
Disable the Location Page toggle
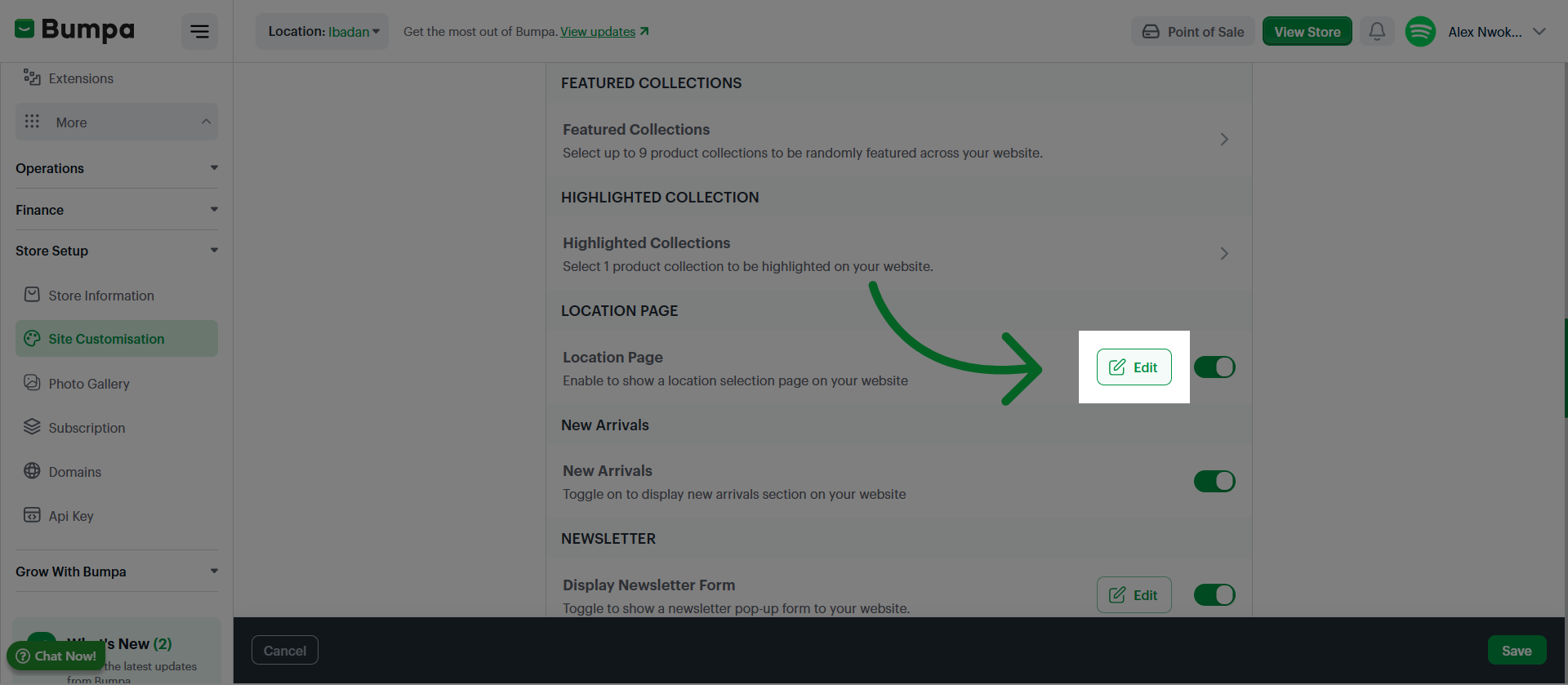1214,367
